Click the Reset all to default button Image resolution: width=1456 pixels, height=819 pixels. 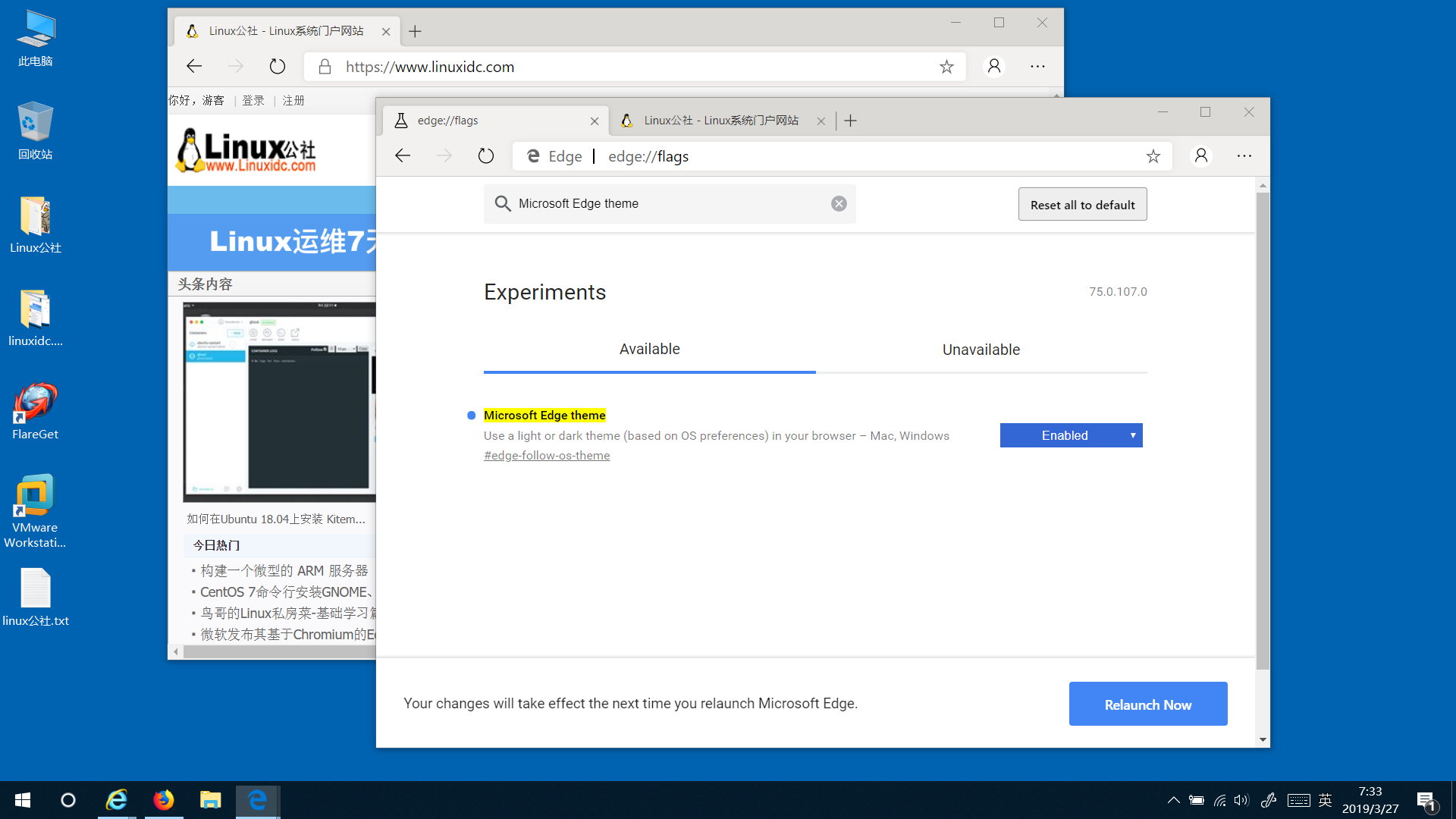pyautogui.click(x=1083, y=204)
